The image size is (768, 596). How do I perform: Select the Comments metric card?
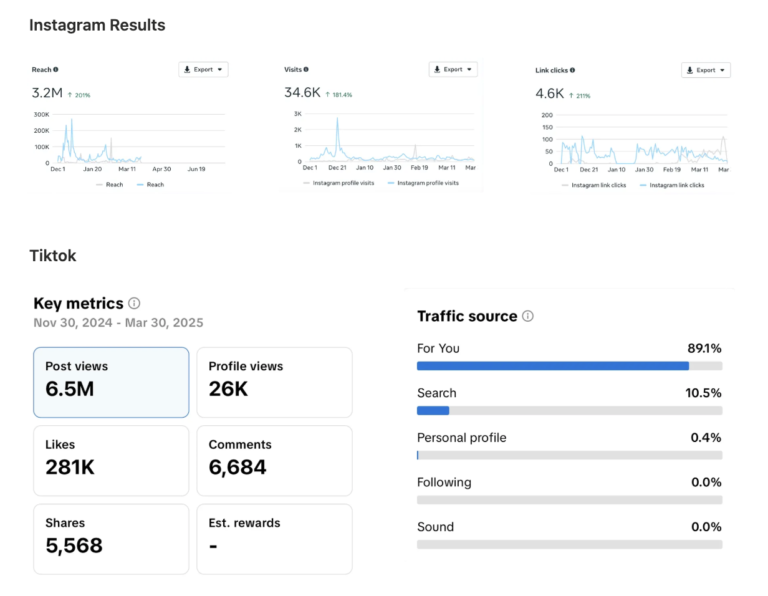click(x=274, y=460)
